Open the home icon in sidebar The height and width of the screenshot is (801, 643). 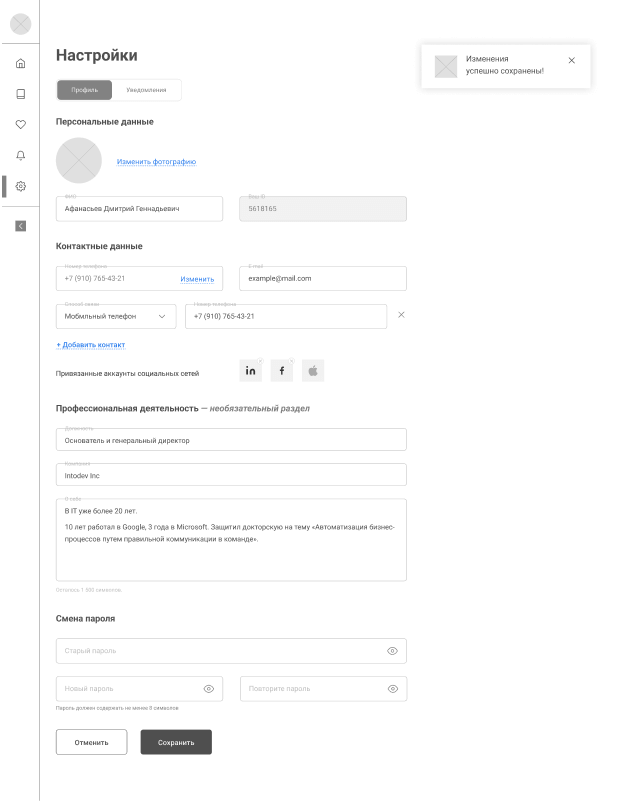click(21, 64)
